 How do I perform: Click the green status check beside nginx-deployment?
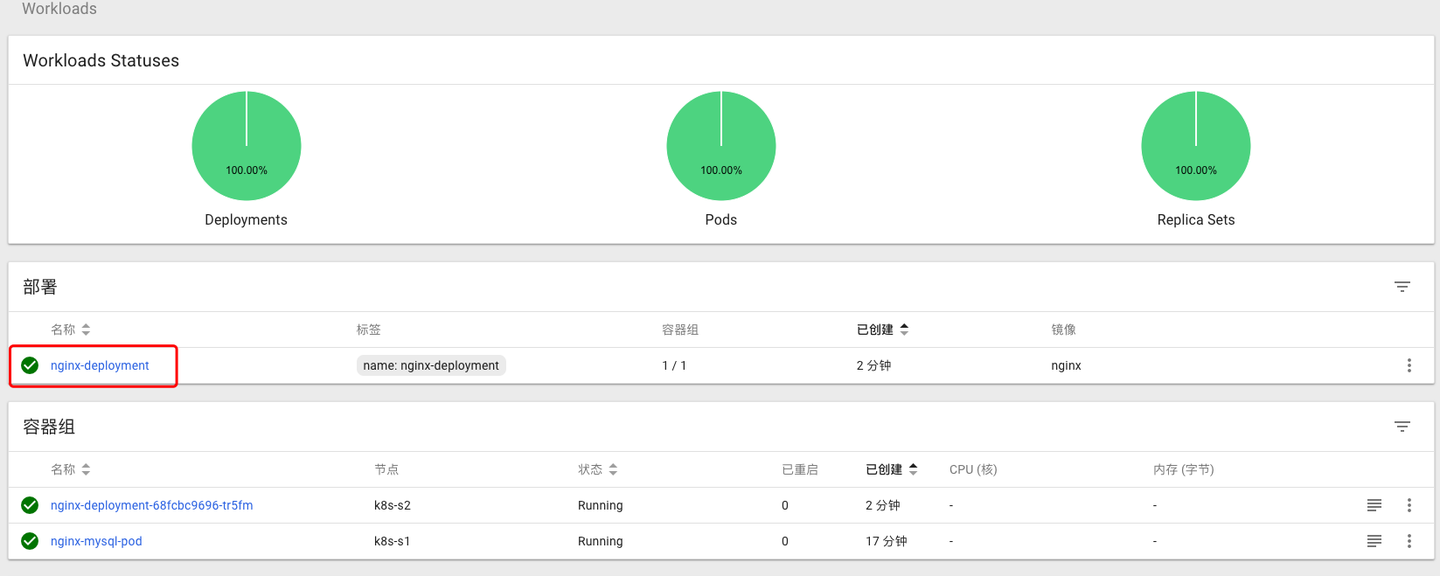click(29, 365)
